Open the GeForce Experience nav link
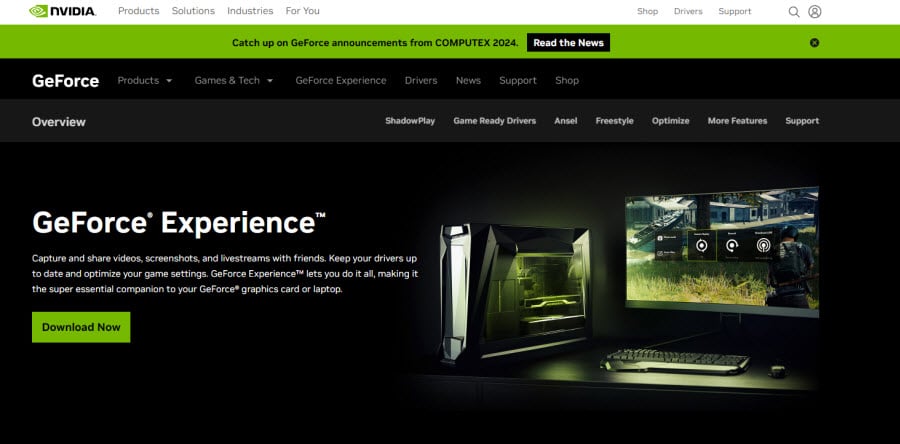900x444 pixels. 341,81
